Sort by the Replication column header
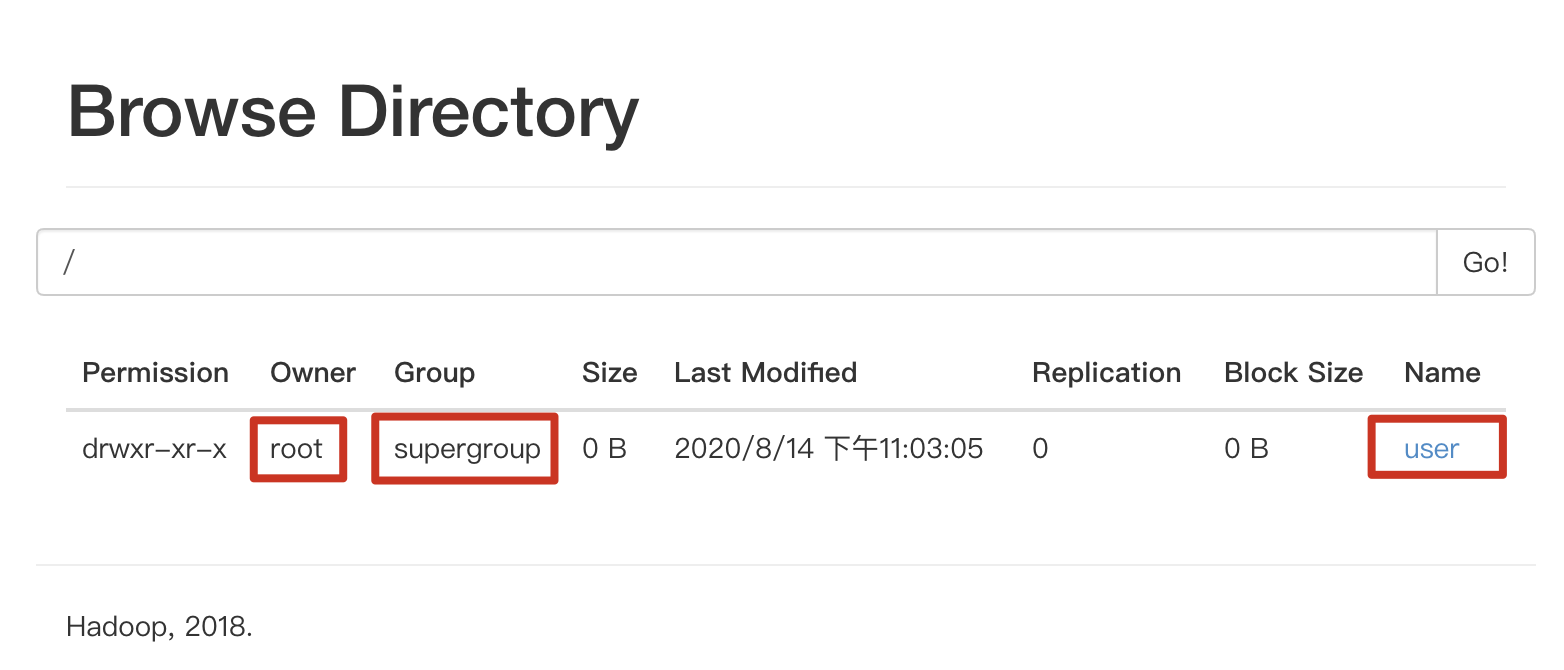Viewport: 1564px width, 670px height. click(x=1106, y=372)
